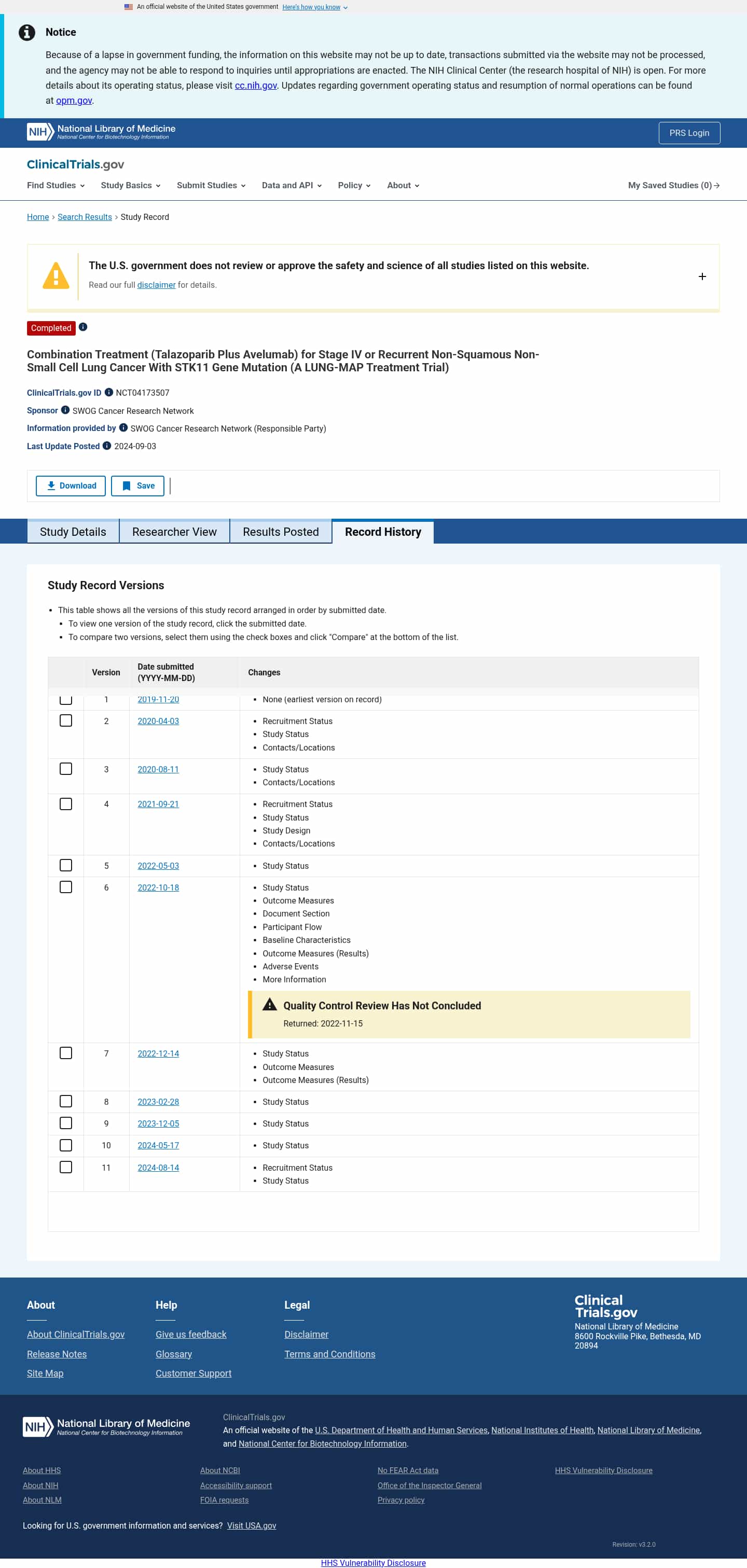Open My Saved Studies page

click(673, 185)
